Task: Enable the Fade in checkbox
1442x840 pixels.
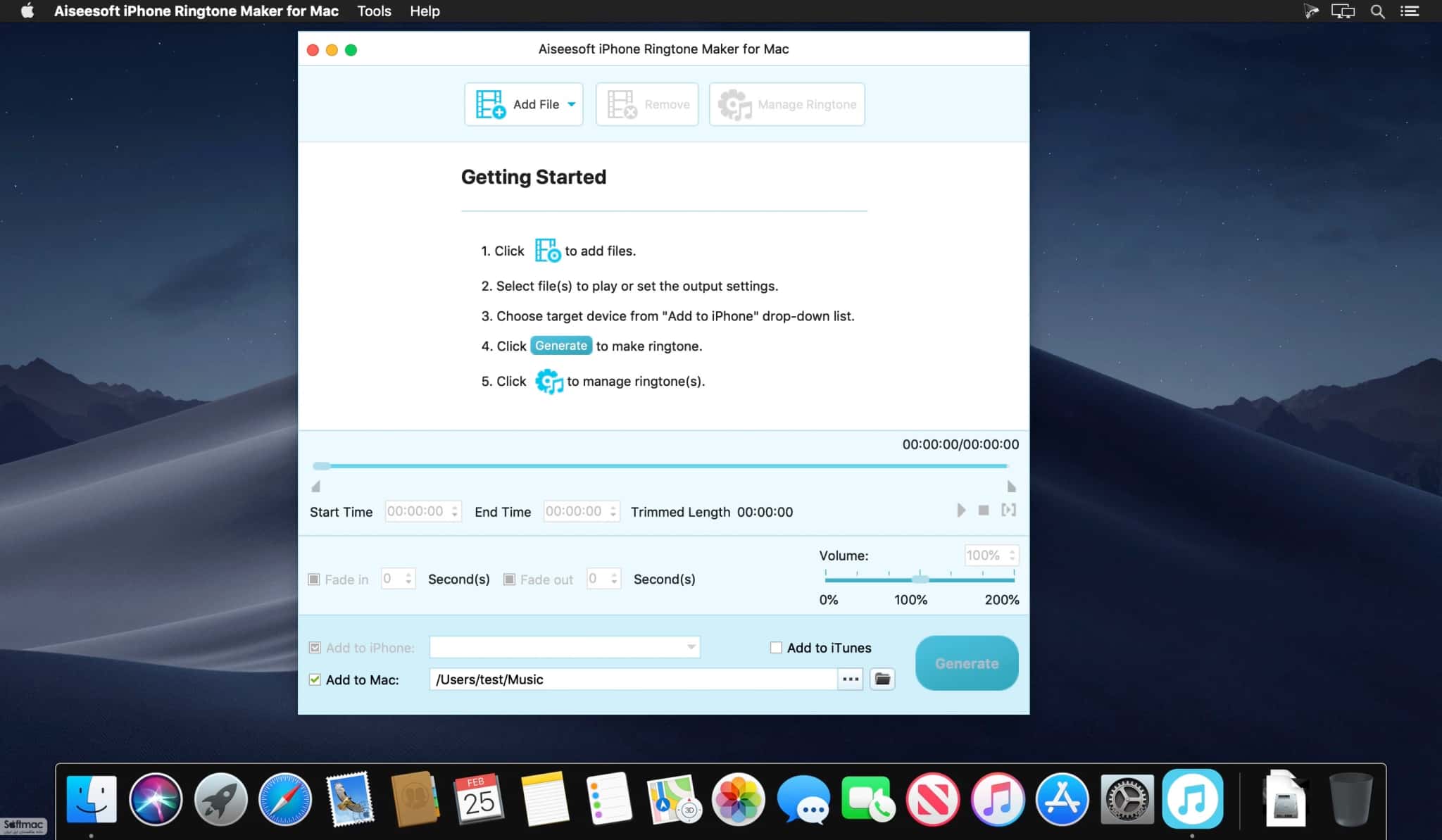Action: pyautogui.click(x=314, y=579)
